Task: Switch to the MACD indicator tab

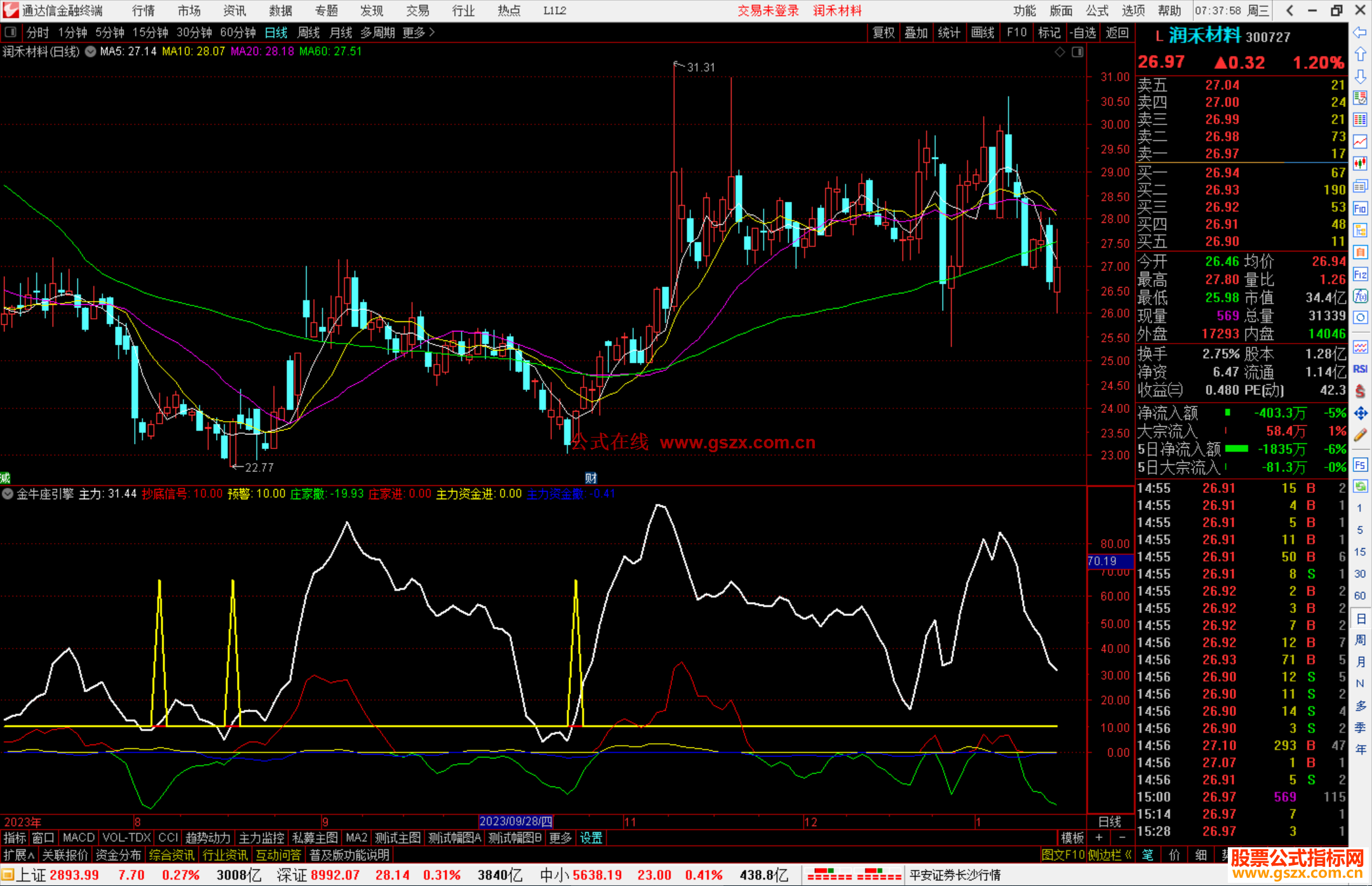Action: [78, 838]
